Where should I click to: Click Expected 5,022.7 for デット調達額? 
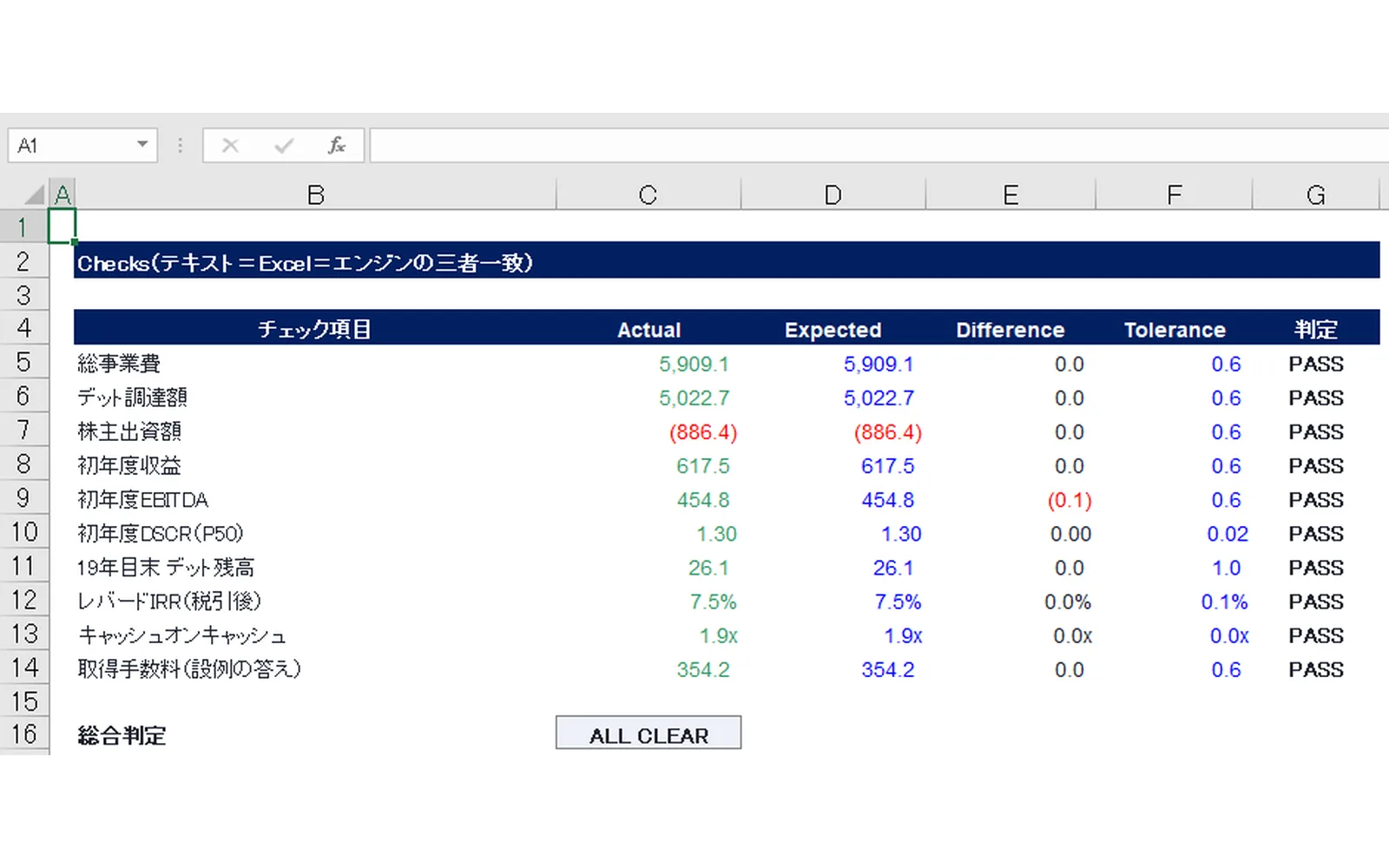833,398
